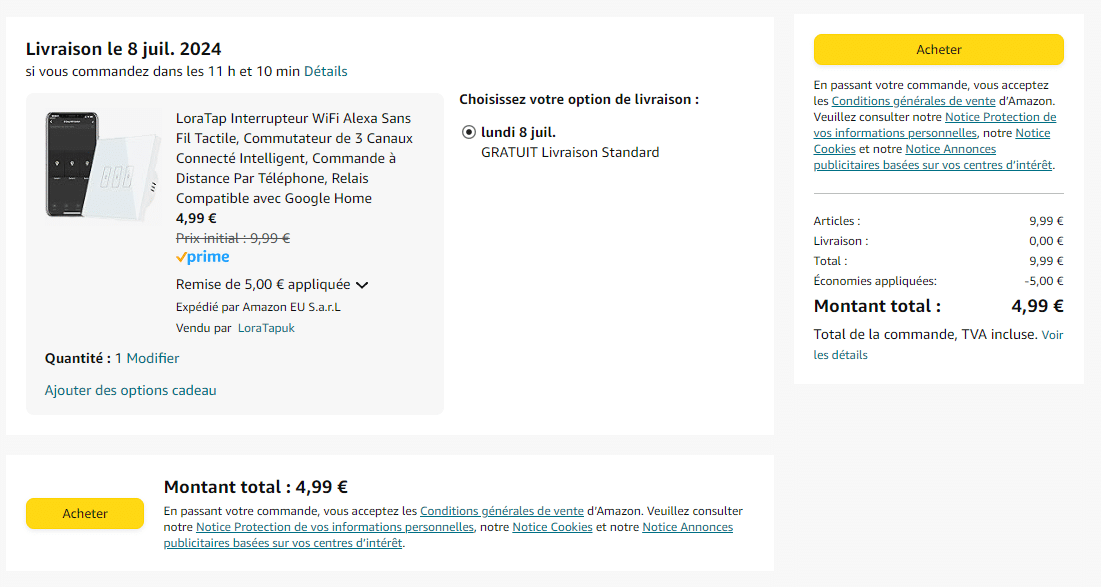Open Notice Cookies link in right sidebar
Screen dimensions: 1101x587
(932, 141)
